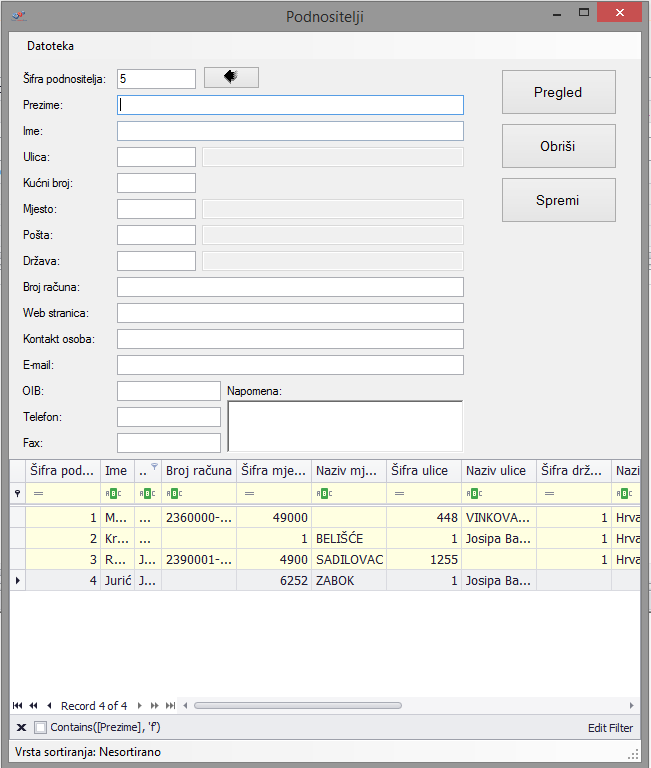Go to first record in navigator

coord(19,706)
